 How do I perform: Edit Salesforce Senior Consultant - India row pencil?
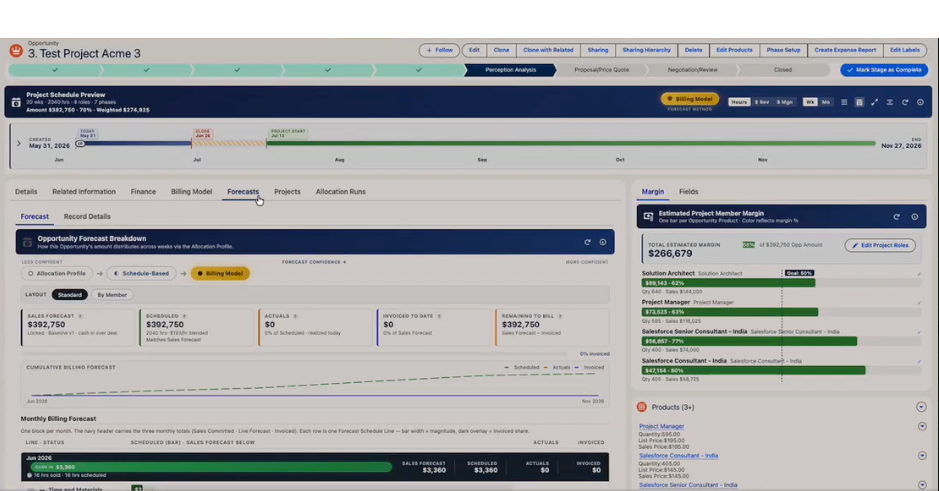click(x=919, y=332)
